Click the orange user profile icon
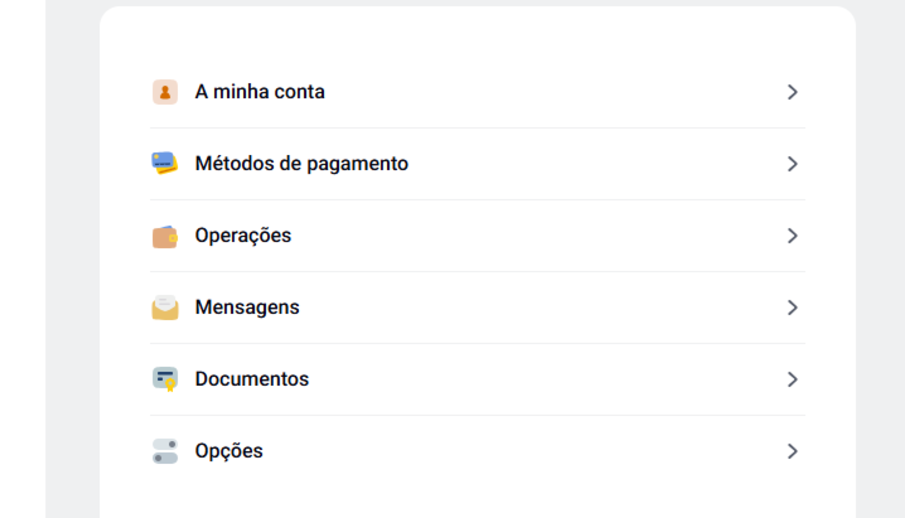This screenshot has width=920, height=518. (165, 92)
